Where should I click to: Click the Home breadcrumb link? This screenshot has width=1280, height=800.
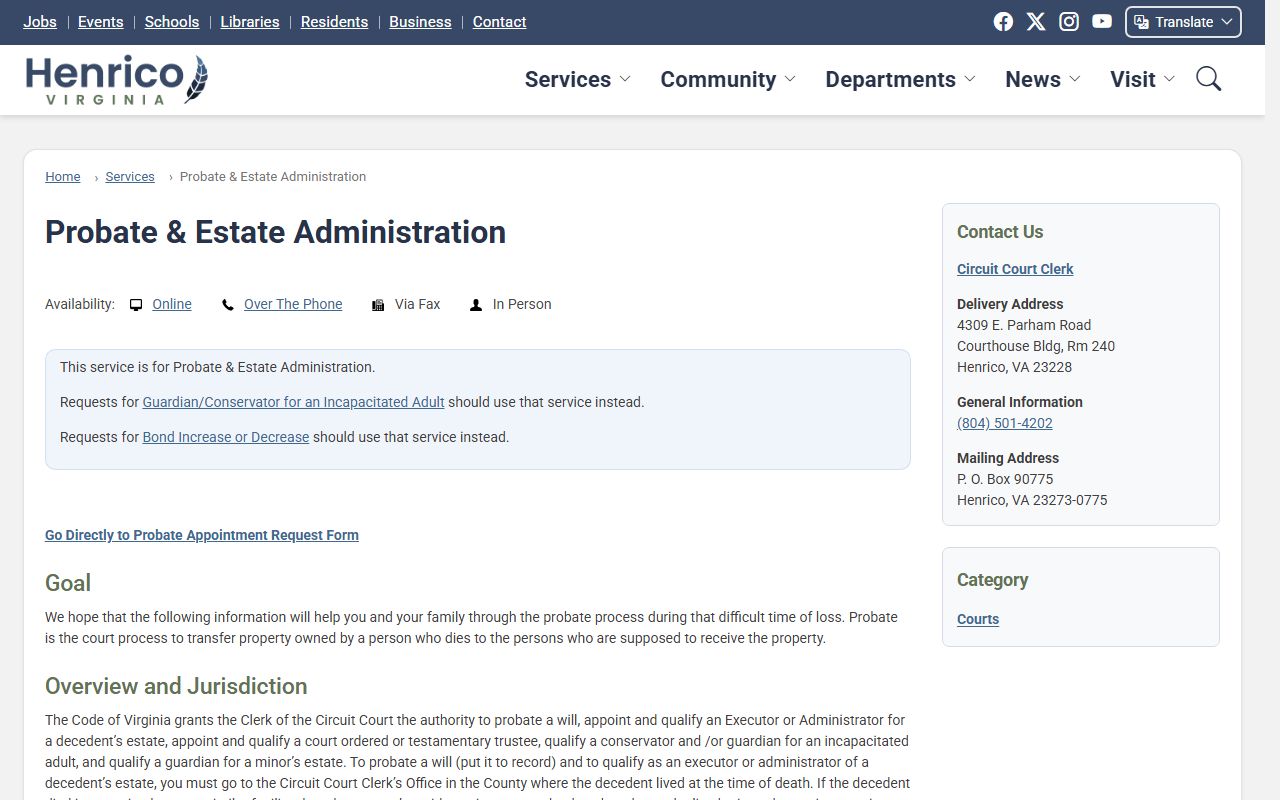(63, 177)
